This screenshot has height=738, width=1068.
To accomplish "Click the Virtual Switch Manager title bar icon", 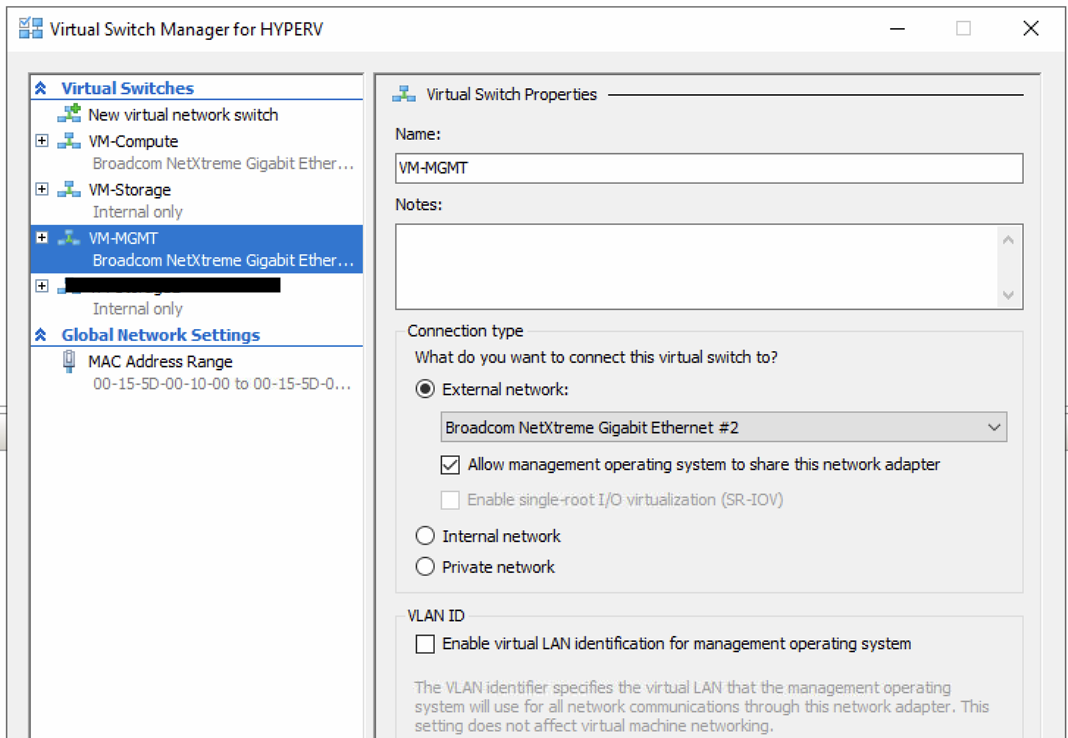I will tap(31, 28).
